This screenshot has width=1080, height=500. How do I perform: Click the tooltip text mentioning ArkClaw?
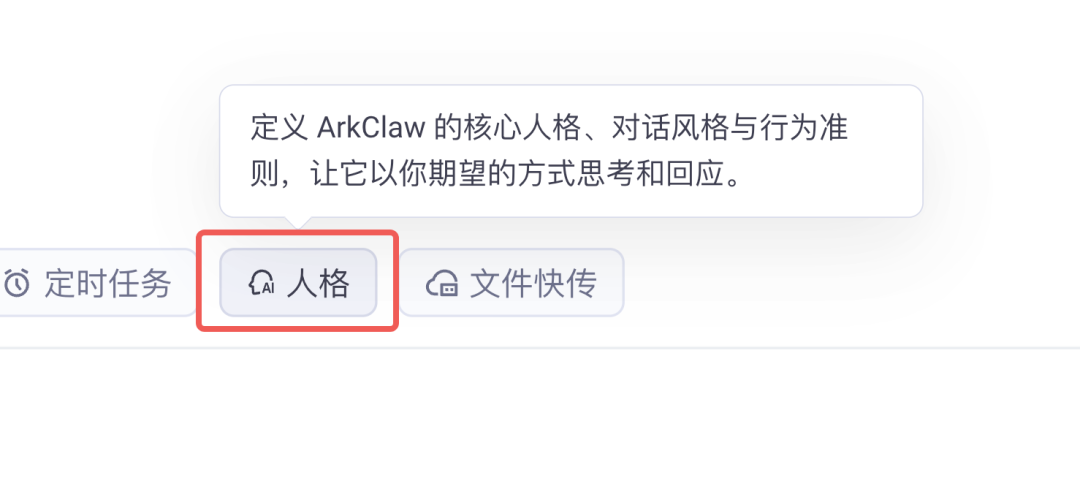(x=549, y=152)
